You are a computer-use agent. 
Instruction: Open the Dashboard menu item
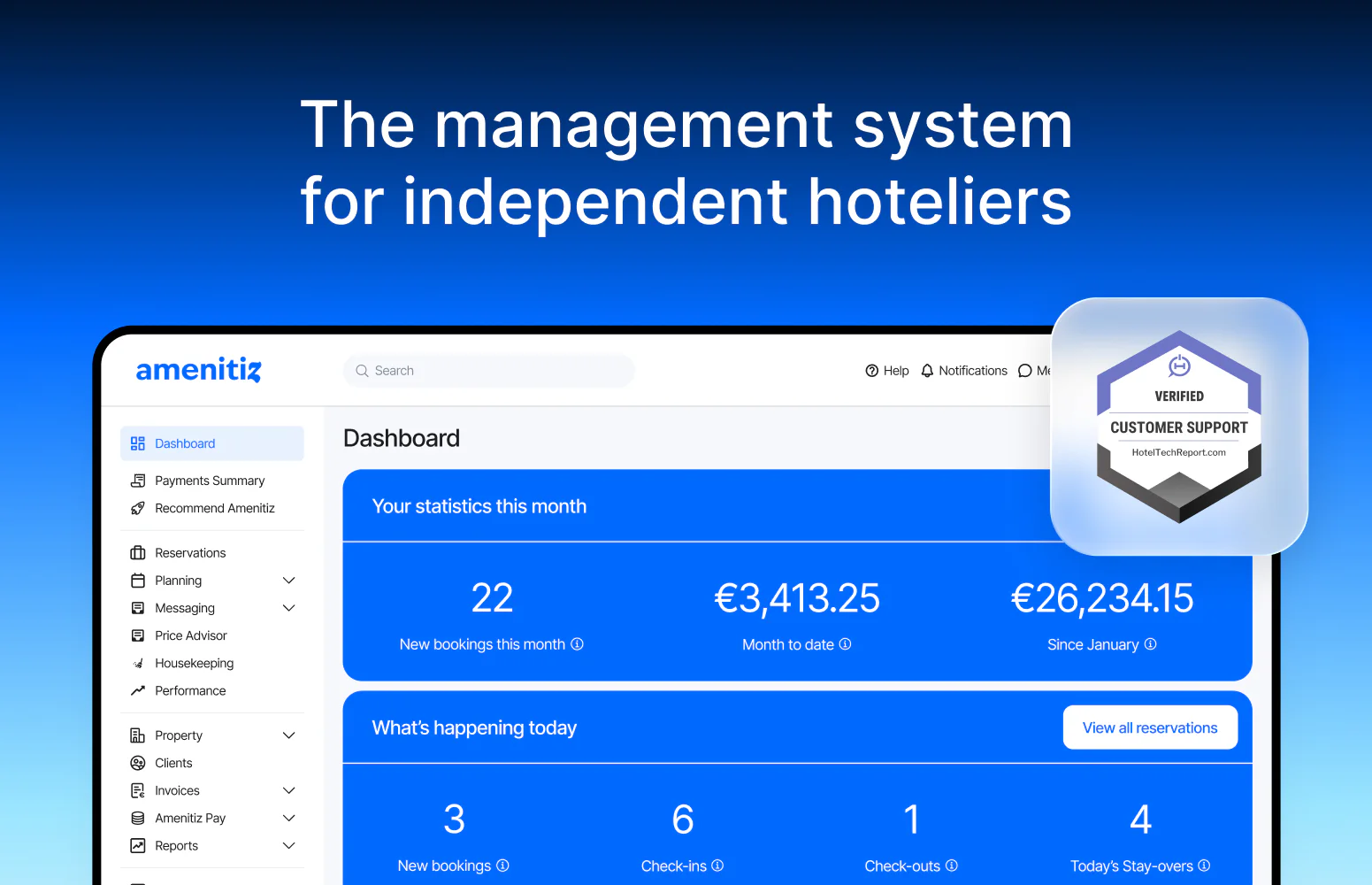(212, 443)
